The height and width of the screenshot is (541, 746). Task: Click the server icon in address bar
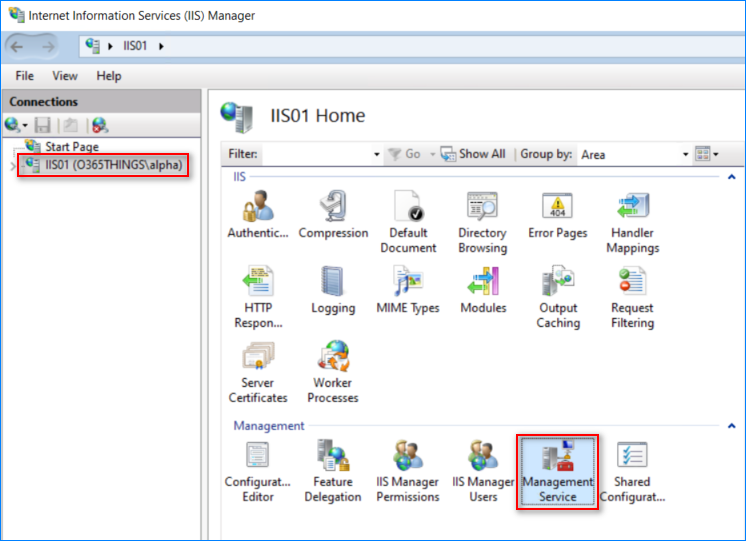tap(92, 46)
